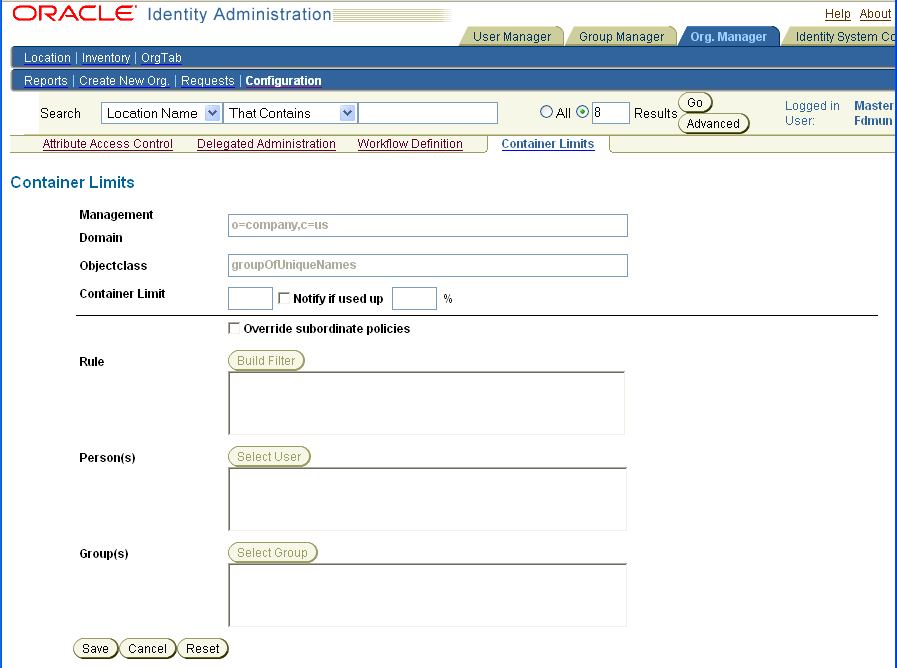Viewport: 897px width, 668px height.
Task: Open the Advanced search button
Action: coord(713,124)
